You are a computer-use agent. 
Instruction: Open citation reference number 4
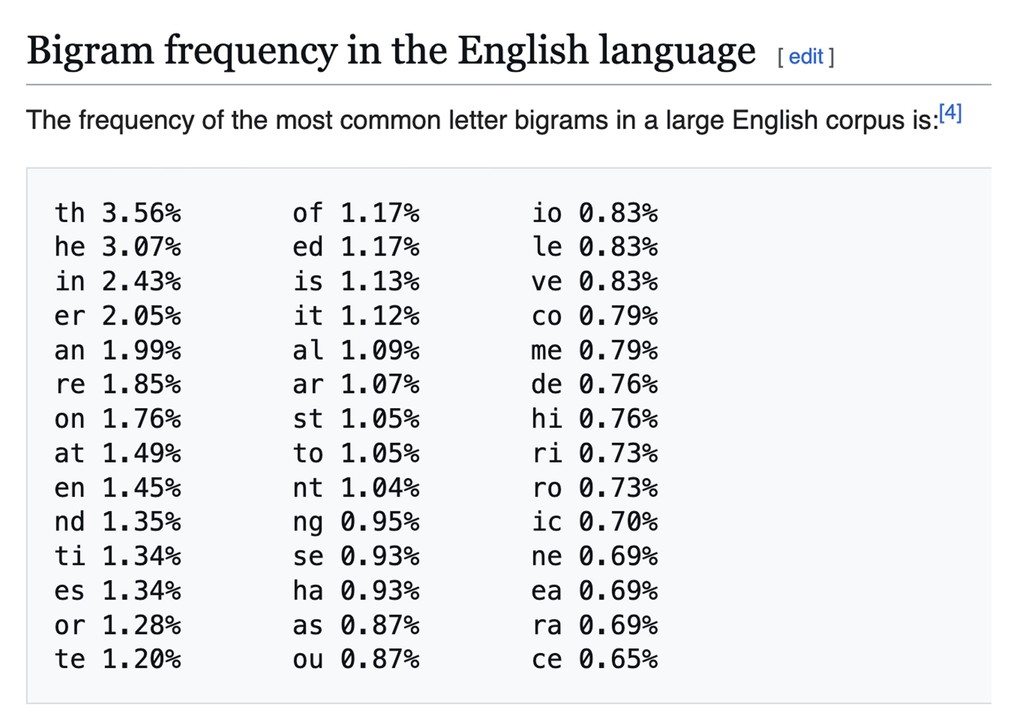click(950, 113)
